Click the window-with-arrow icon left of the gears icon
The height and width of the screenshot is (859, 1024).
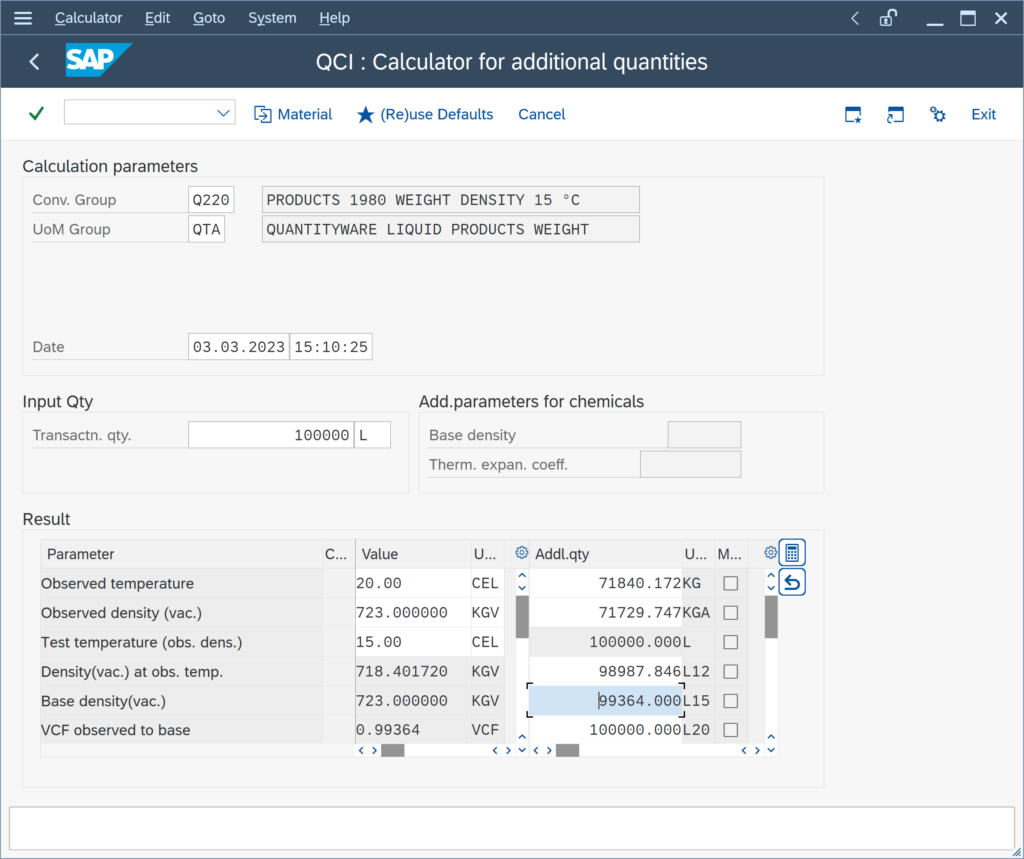click(895, 115)
